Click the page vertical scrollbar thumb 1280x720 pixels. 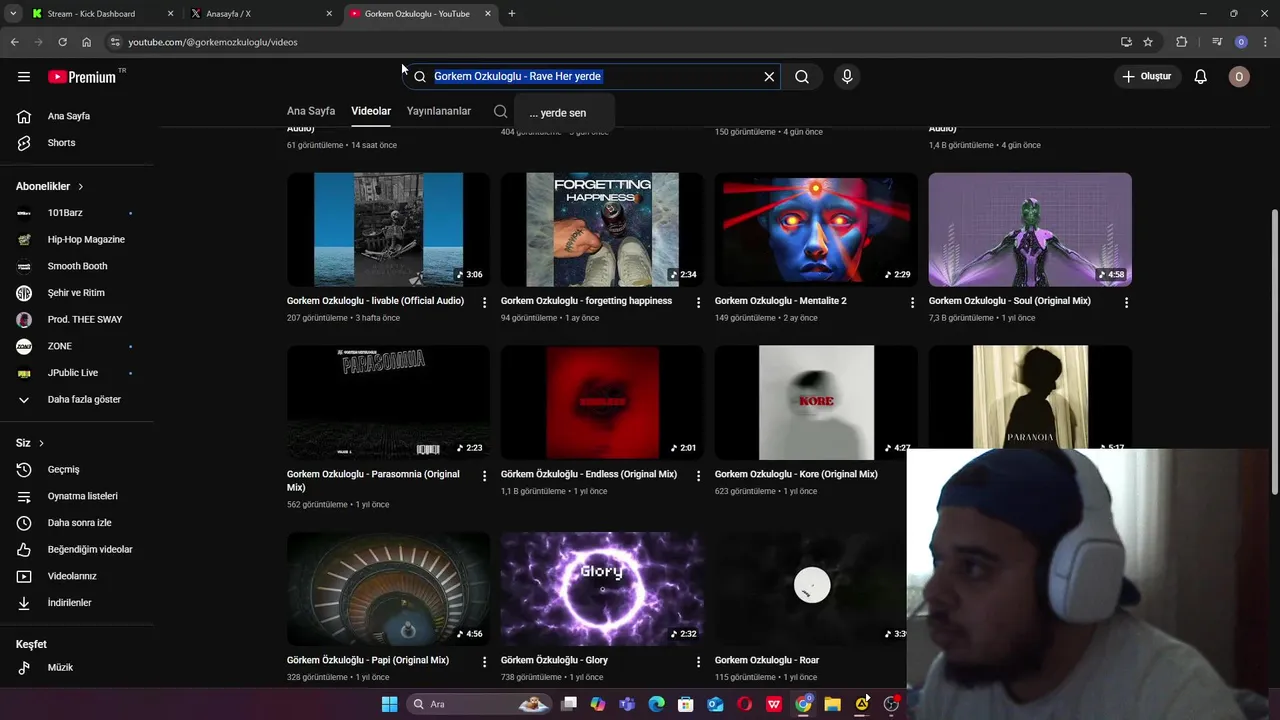[x=1274, y=350]
